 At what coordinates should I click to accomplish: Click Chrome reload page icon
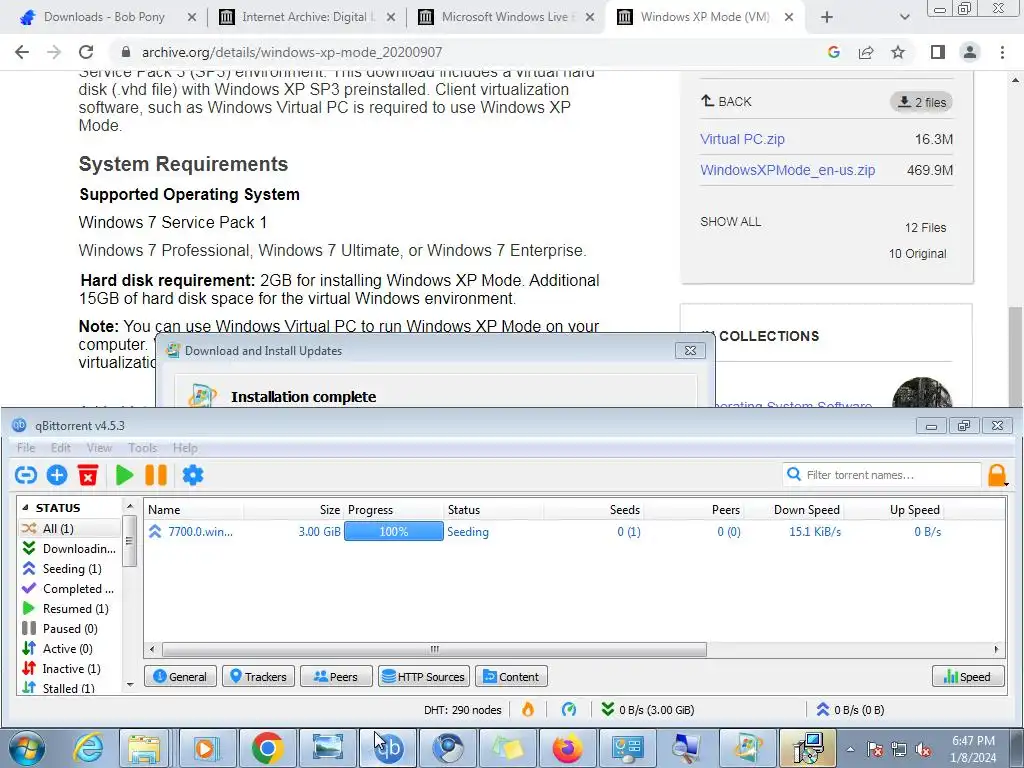pos(86,52)
